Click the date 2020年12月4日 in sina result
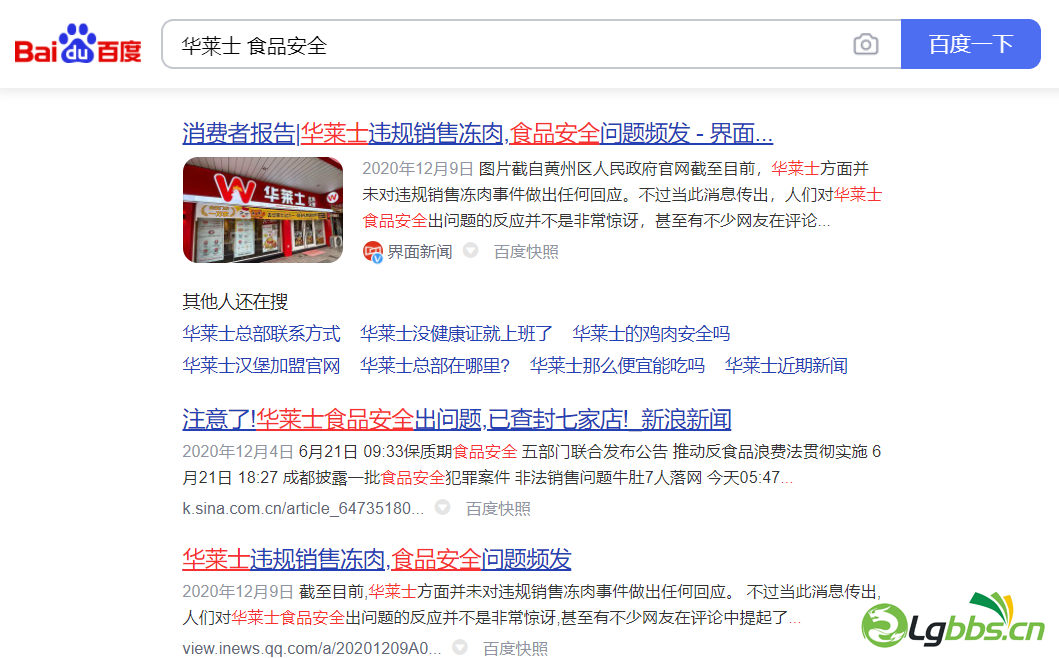Image resolution: width=1059 pixels, height=658 pixels. tap(238, 451)
